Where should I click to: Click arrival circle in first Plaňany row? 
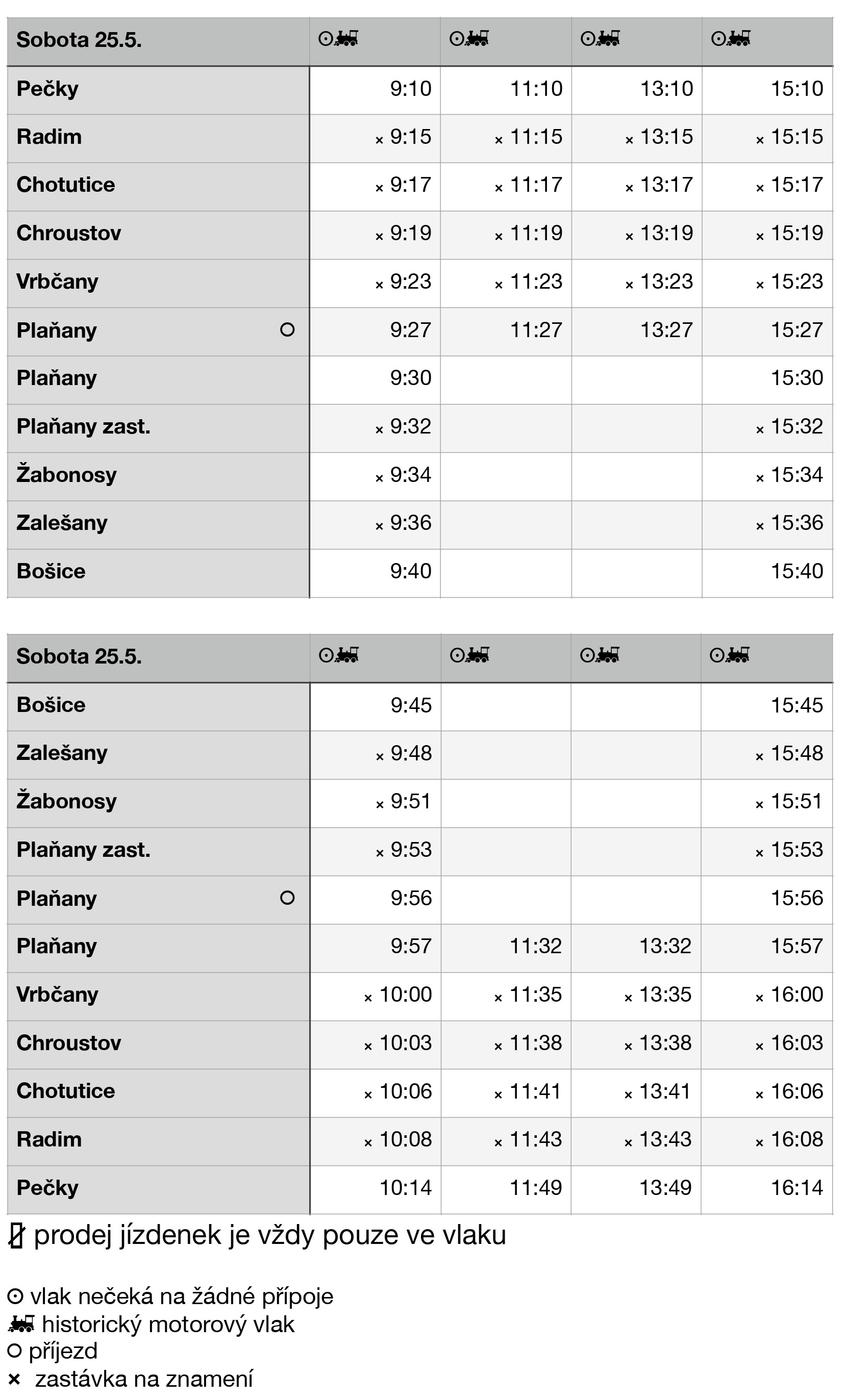click(287, 329)
